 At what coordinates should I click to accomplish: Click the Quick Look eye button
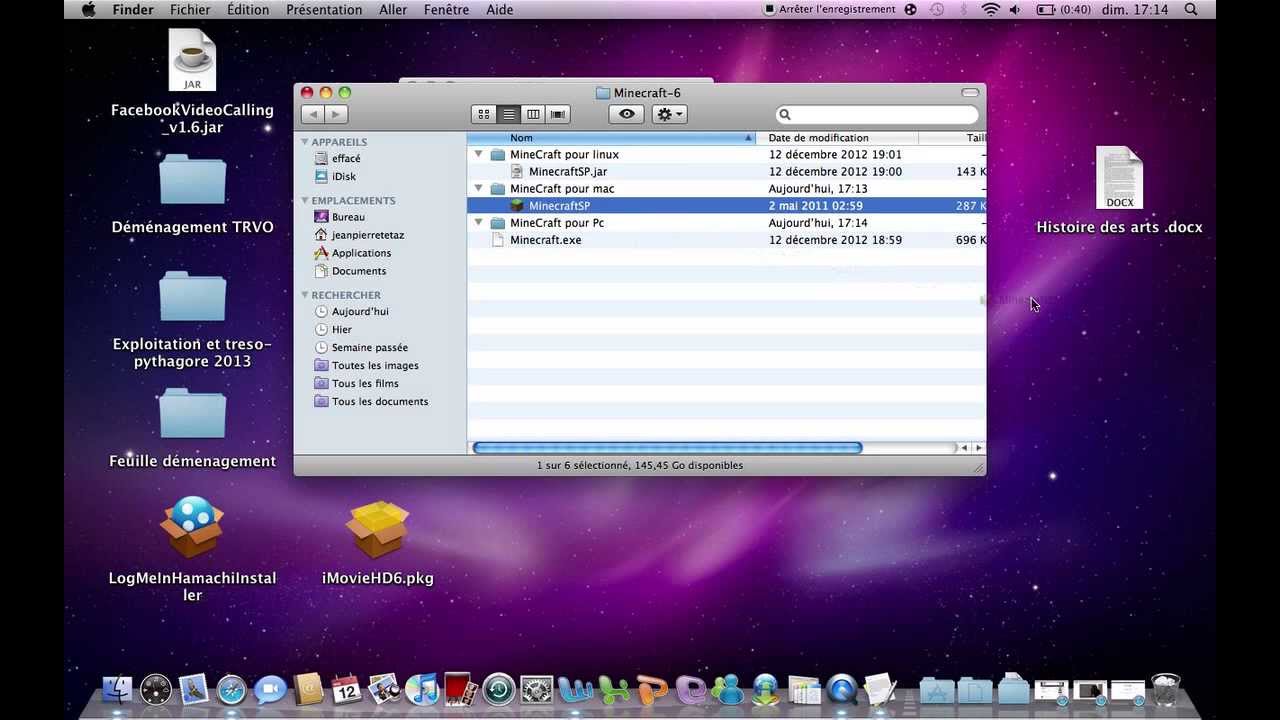pyautogui.click(x=627, y=115)
